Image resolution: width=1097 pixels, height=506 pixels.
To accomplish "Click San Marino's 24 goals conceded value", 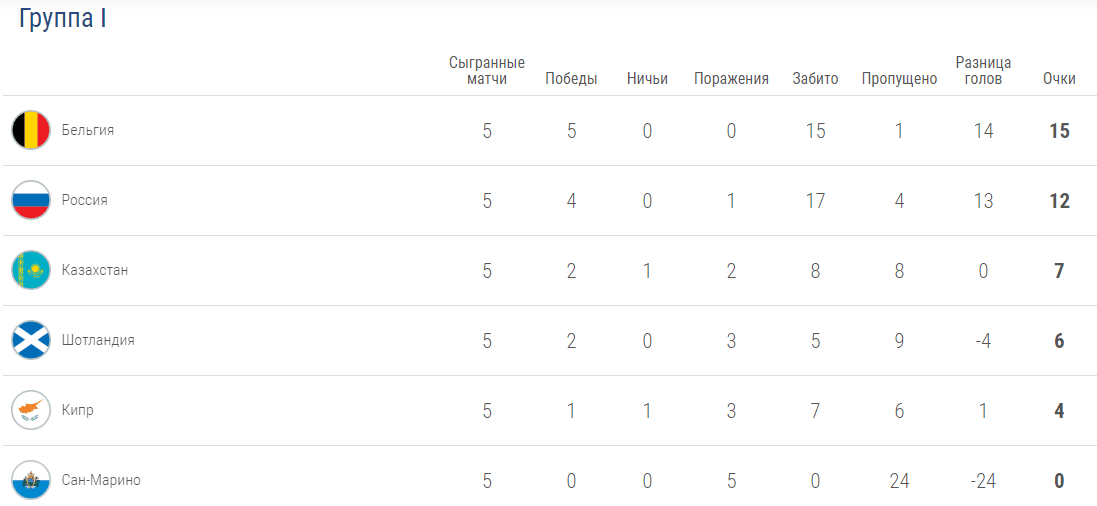I will tap(899, 481).
